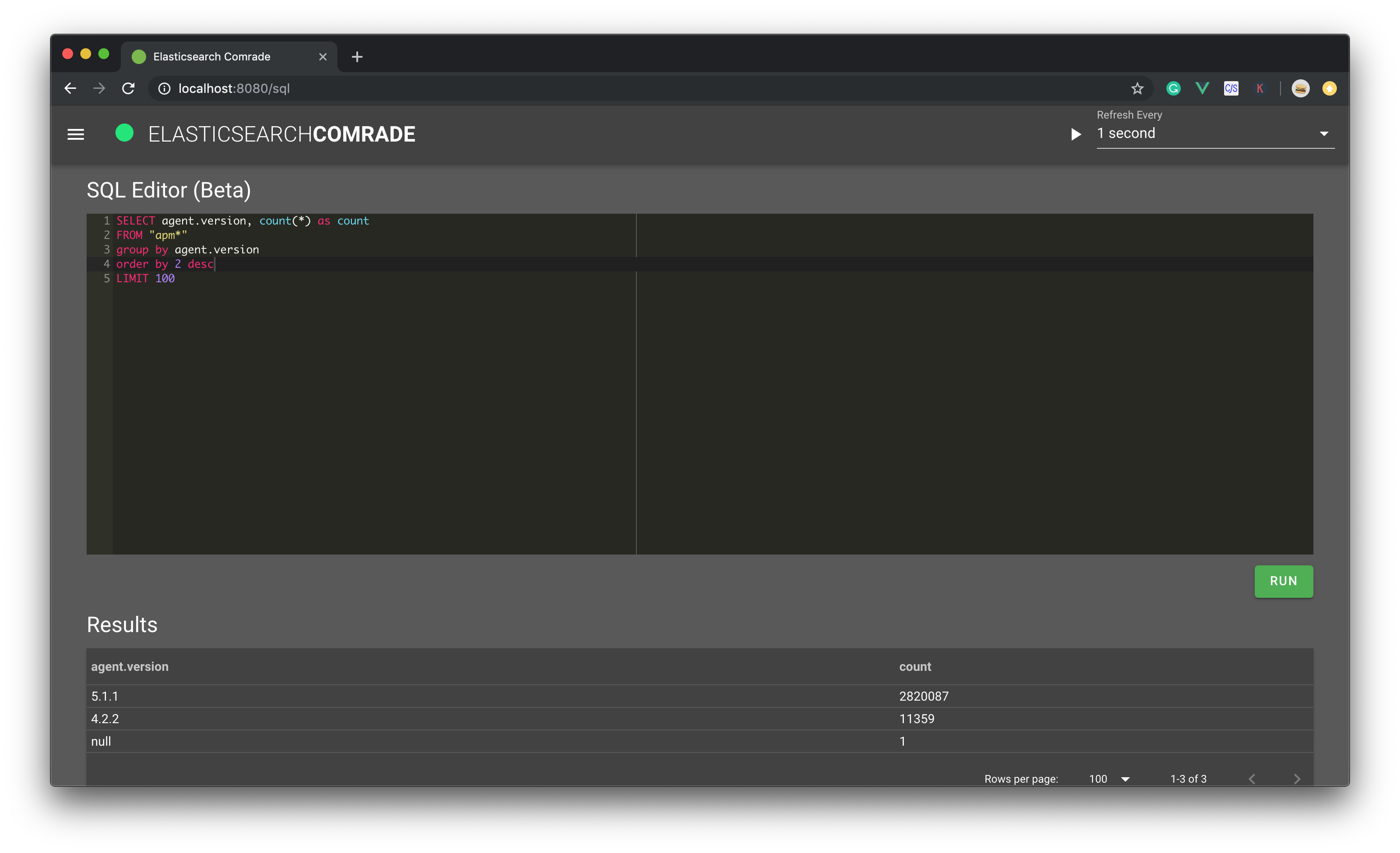Click the red K extension icon
1400x853 pixels.
point(1260,89)
